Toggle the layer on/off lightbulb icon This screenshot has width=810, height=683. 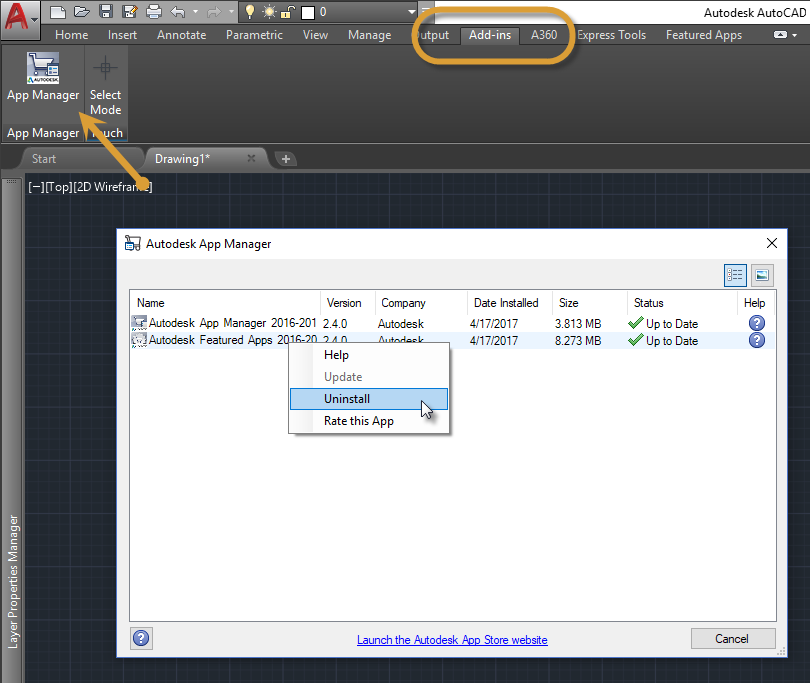(250, 12)
